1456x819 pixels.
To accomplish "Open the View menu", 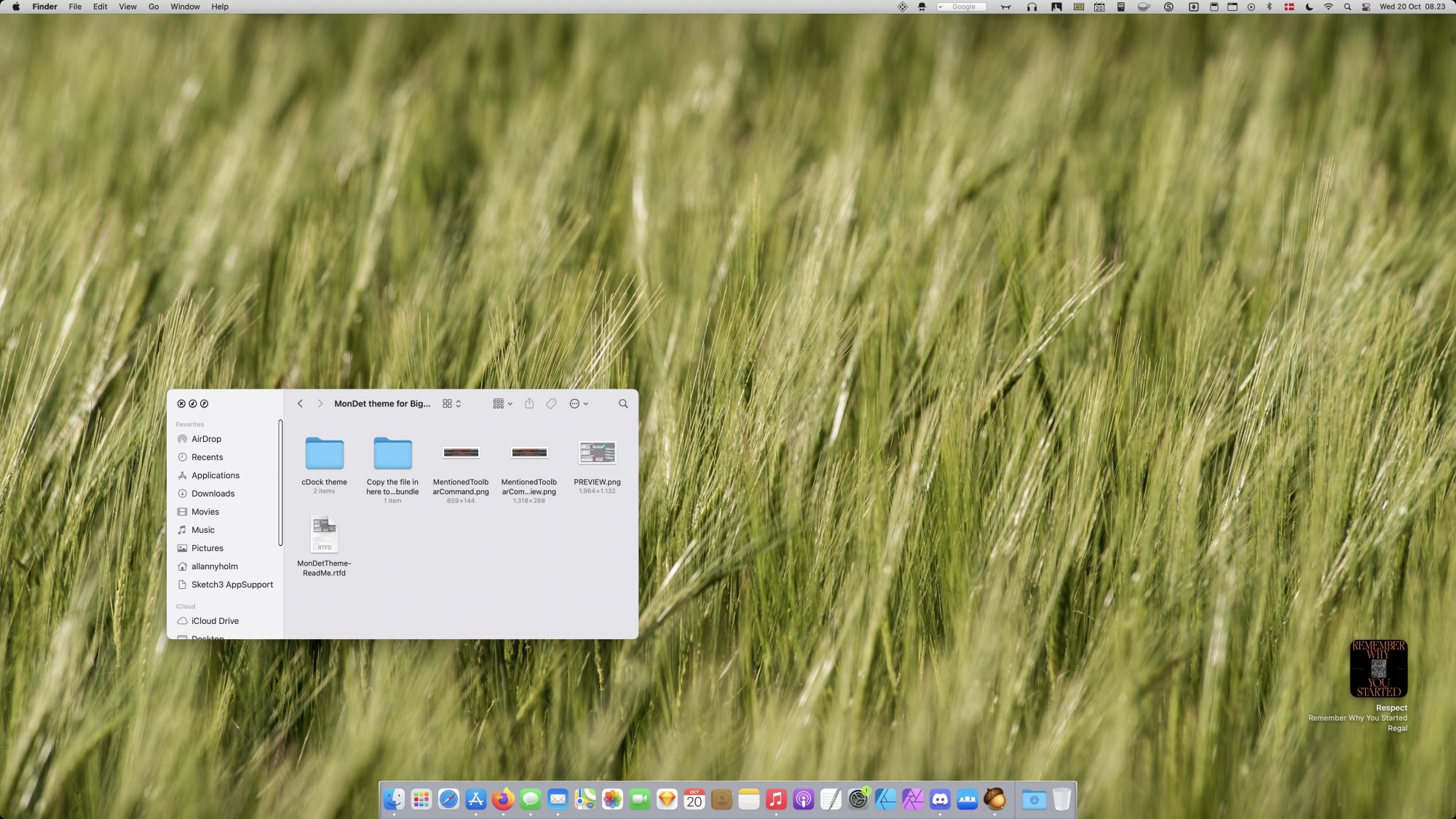I will click(127, 7).
